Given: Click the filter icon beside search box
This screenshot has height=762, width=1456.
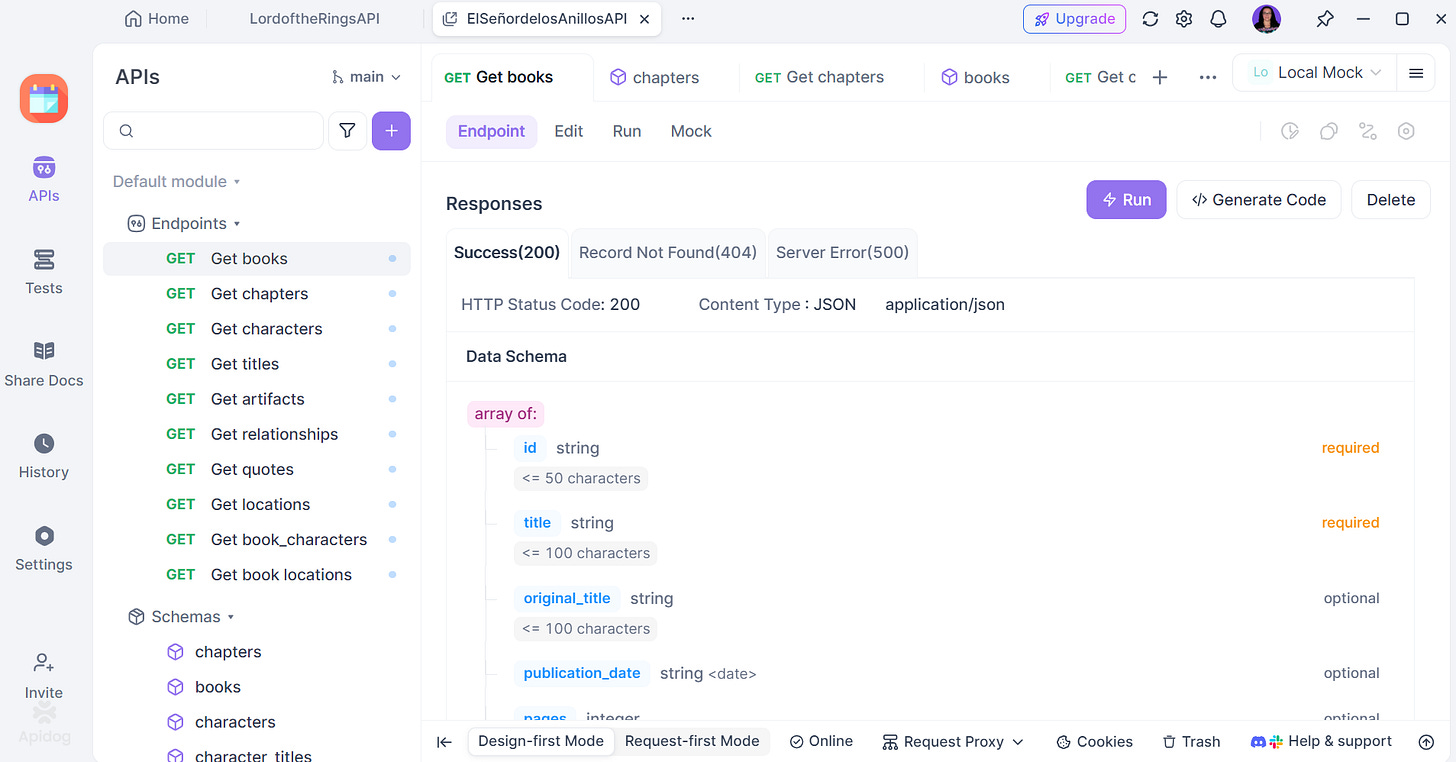Looking at the screenshot, I should point(347,131).
